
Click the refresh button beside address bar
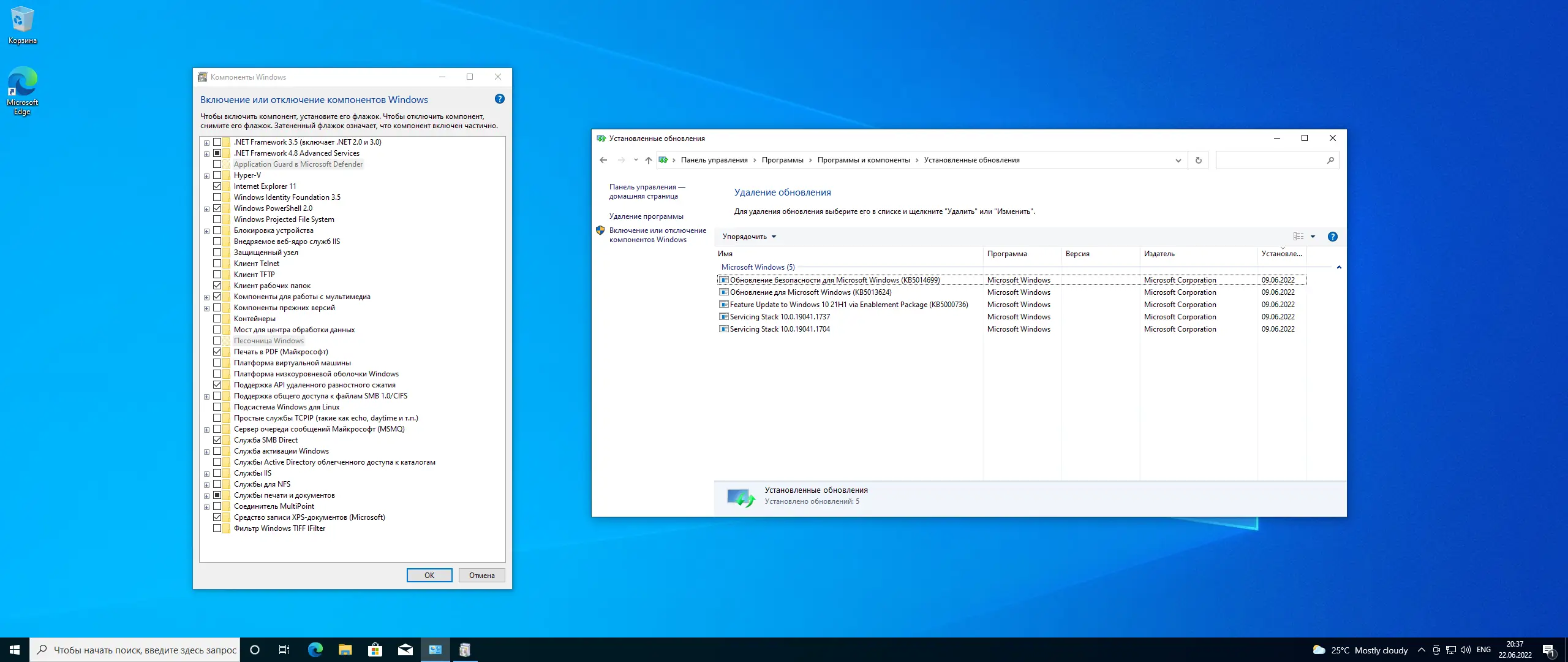click(1198, 160)
